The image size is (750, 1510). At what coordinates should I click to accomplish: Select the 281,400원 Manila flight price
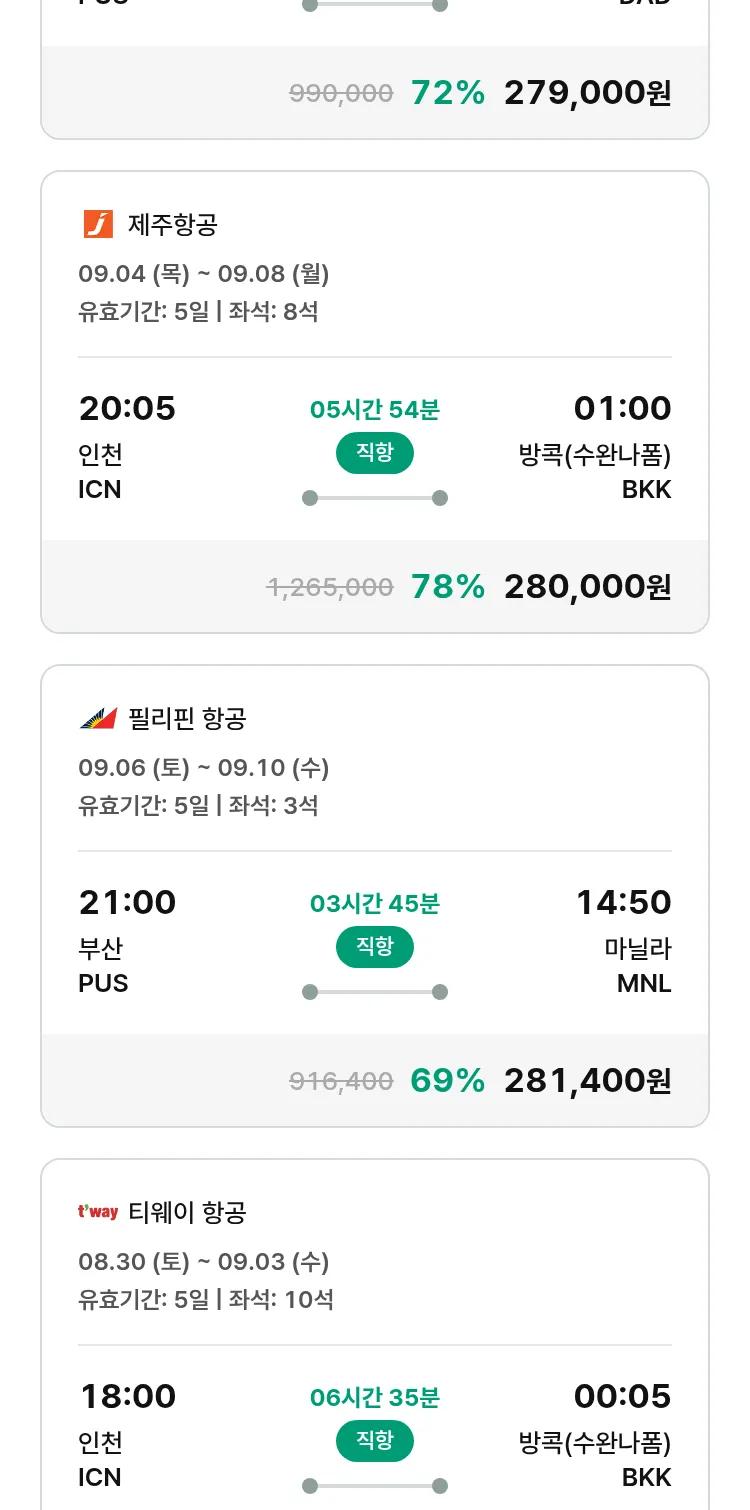click(587, 1081)
